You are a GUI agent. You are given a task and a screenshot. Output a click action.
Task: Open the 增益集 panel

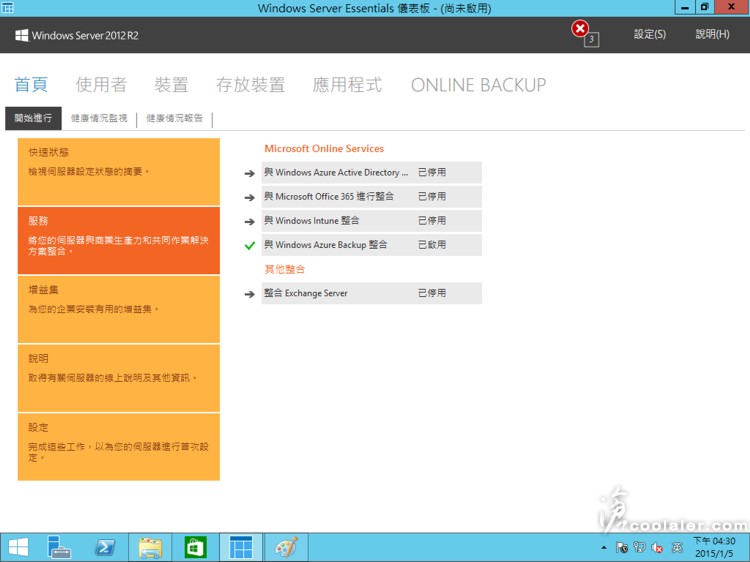[x=119, y=309]
